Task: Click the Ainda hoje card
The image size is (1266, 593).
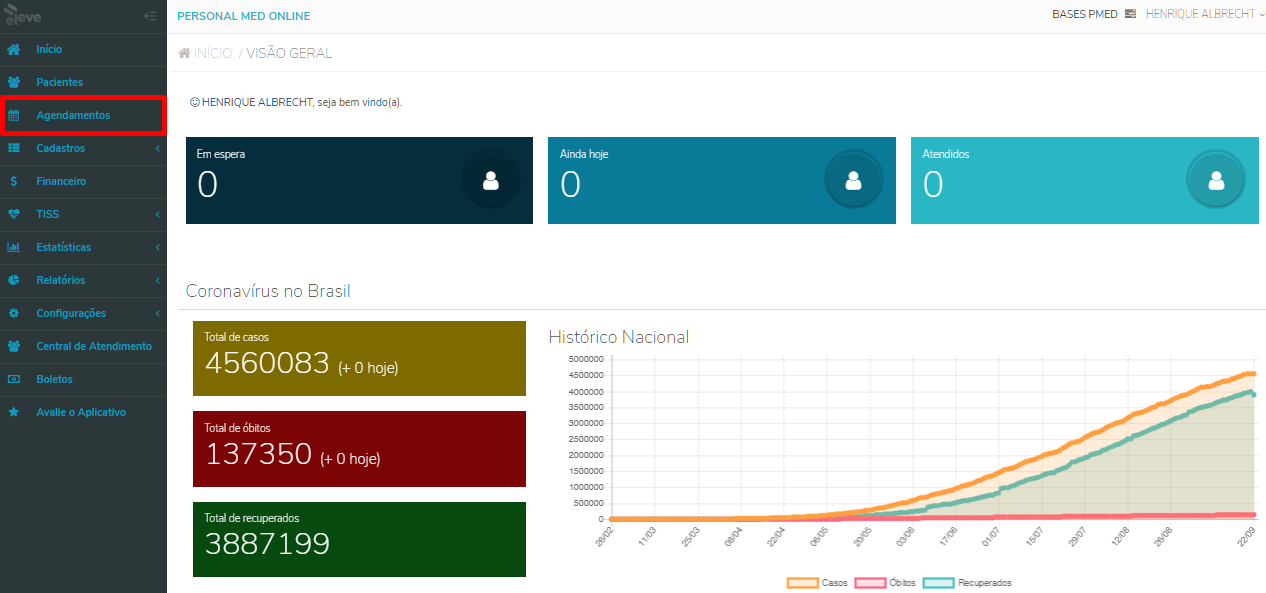Action: click(722, 180)
